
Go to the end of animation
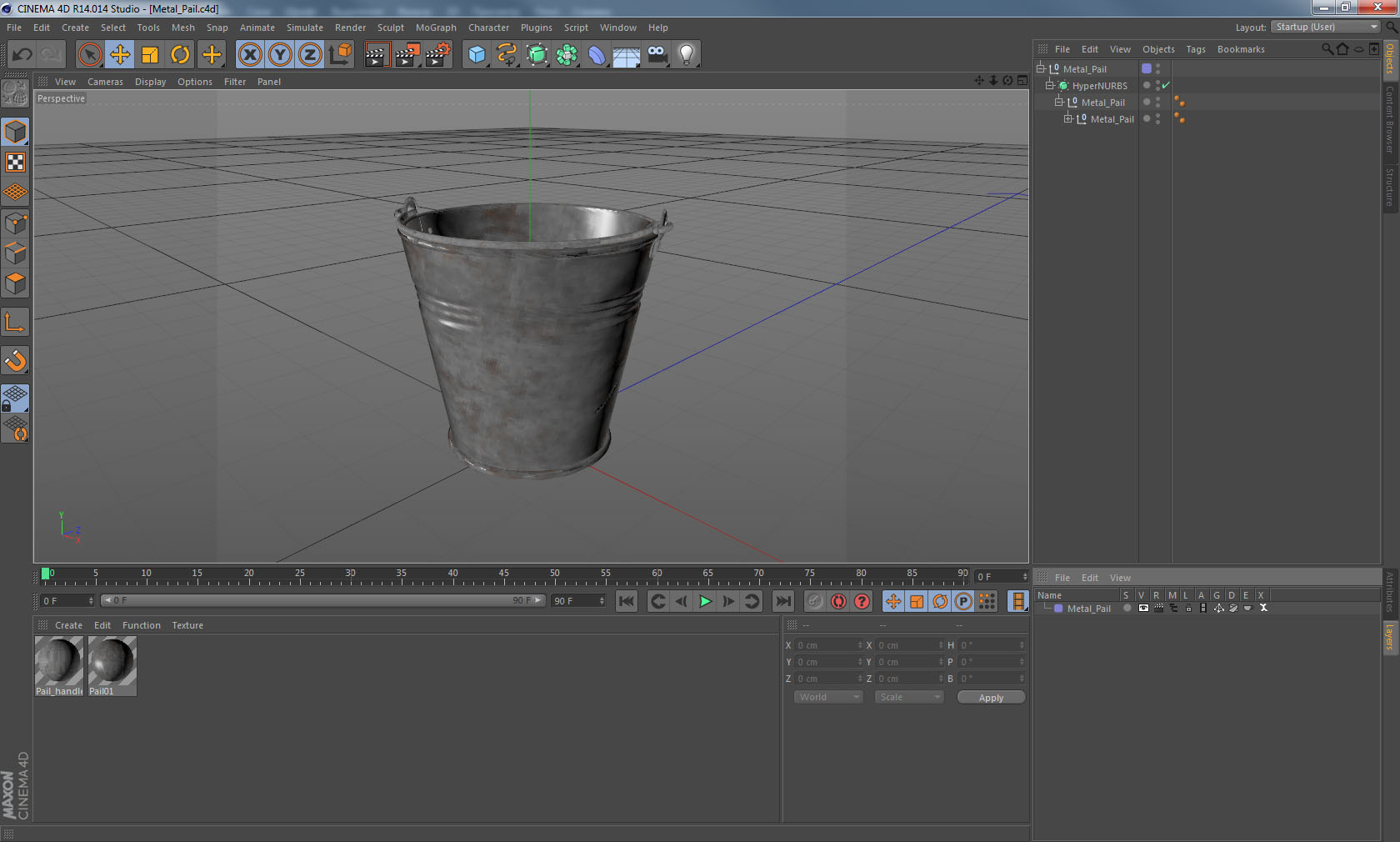tap(783, 601)
